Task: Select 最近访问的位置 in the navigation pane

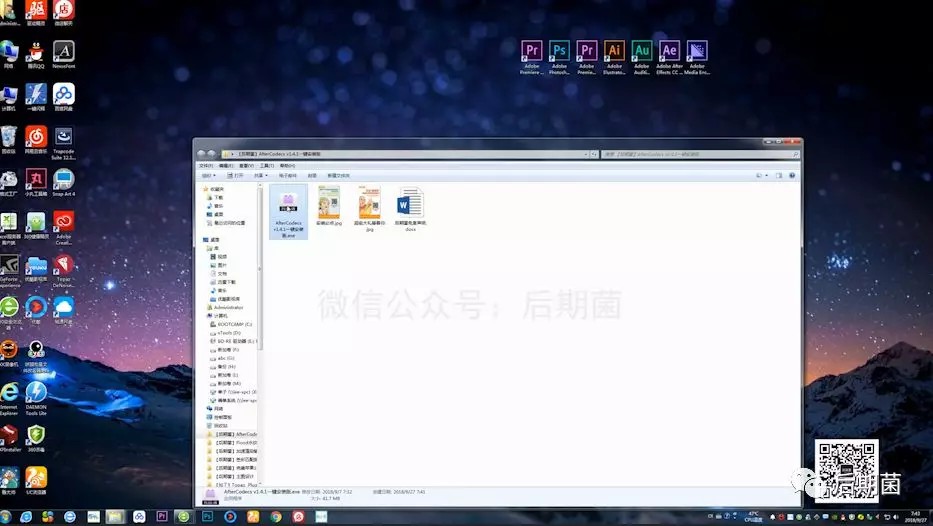Action: coord(226,223)
